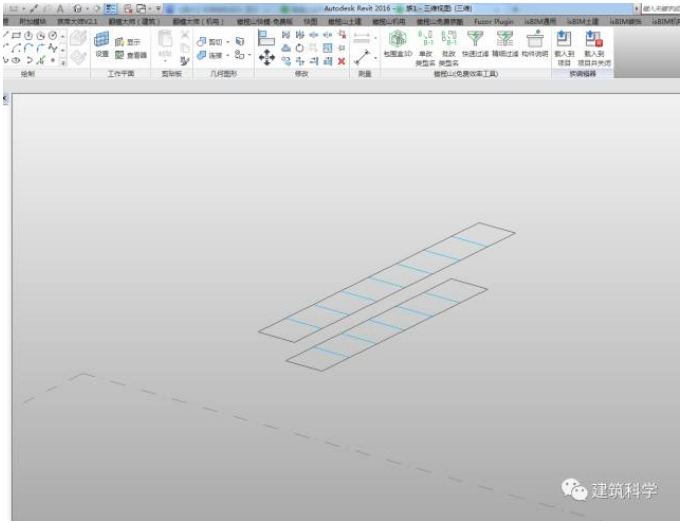Image resolution: width=685 pixels, height=523 pixels.
Task: Click the Cut geometry tool
Action: point(210,42)
